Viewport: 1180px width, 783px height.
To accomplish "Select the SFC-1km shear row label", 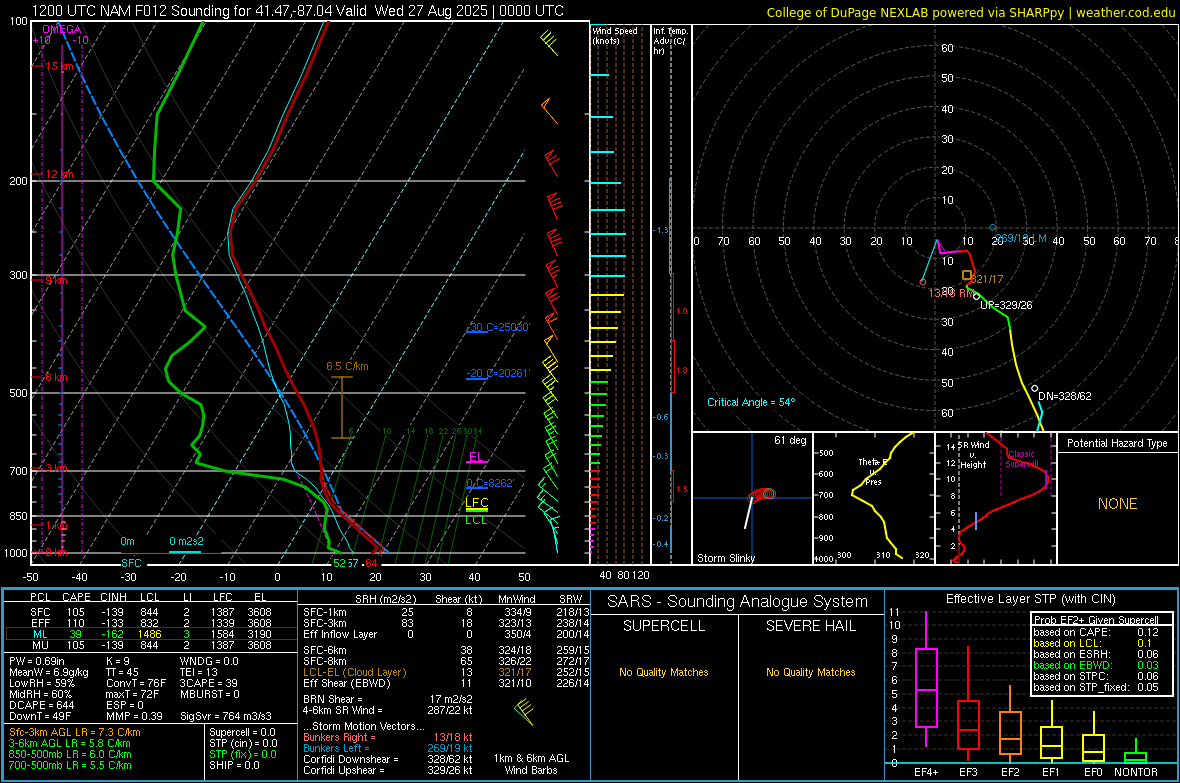I will point(325,612).
